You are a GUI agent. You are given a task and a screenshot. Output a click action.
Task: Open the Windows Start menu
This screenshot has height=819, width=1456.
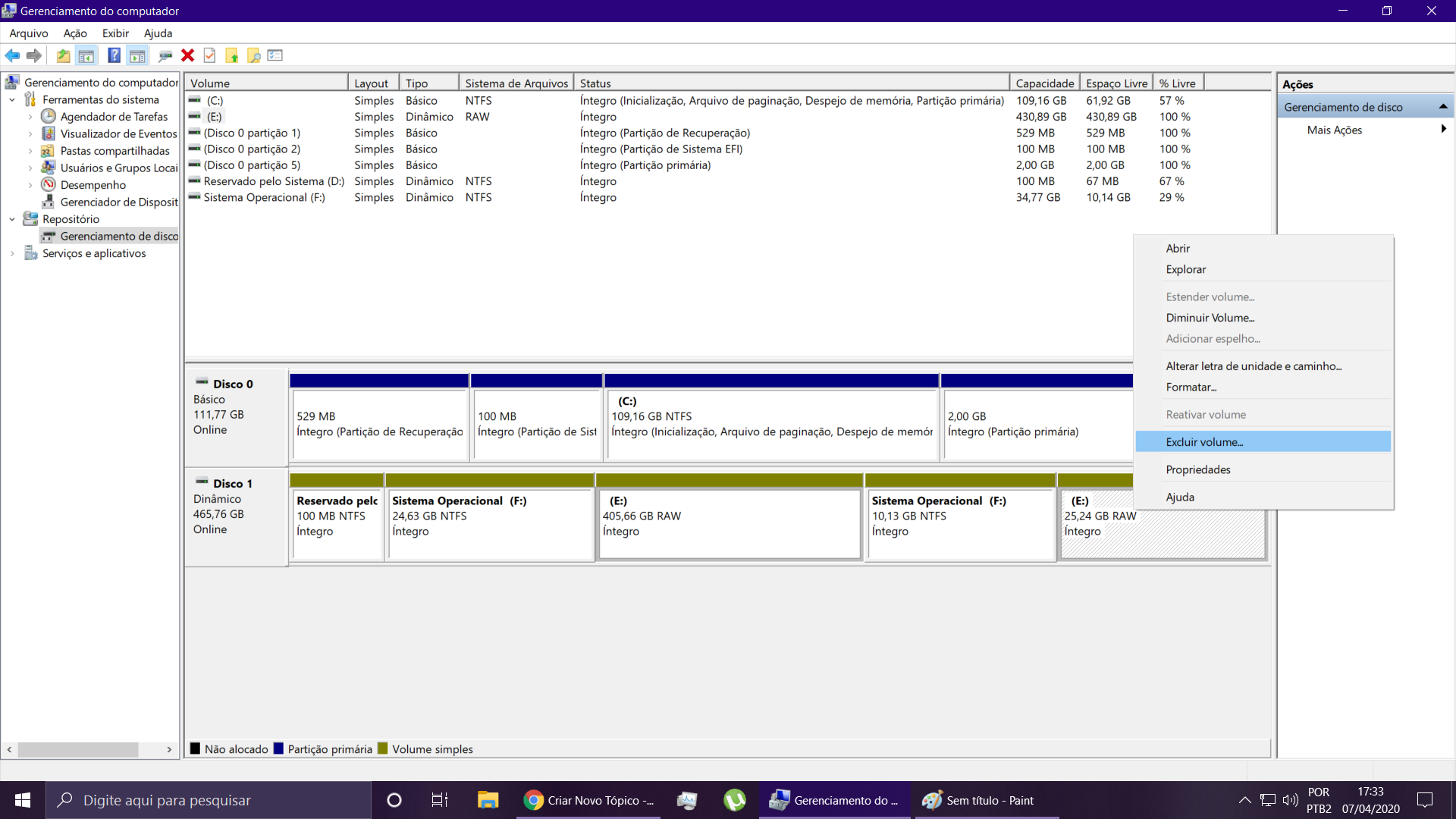tap(23, 800)
